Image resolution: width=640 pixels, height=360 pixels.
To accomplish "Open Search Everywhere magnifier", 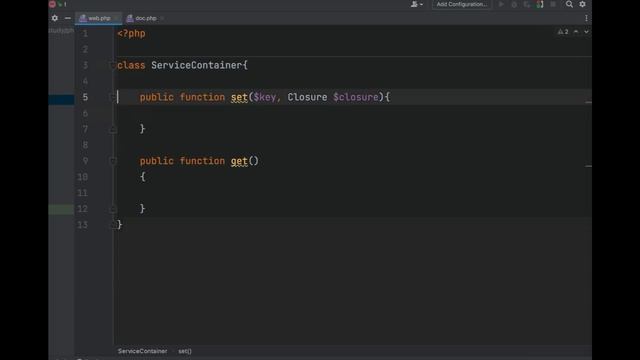I will click(x=569, y=4).
